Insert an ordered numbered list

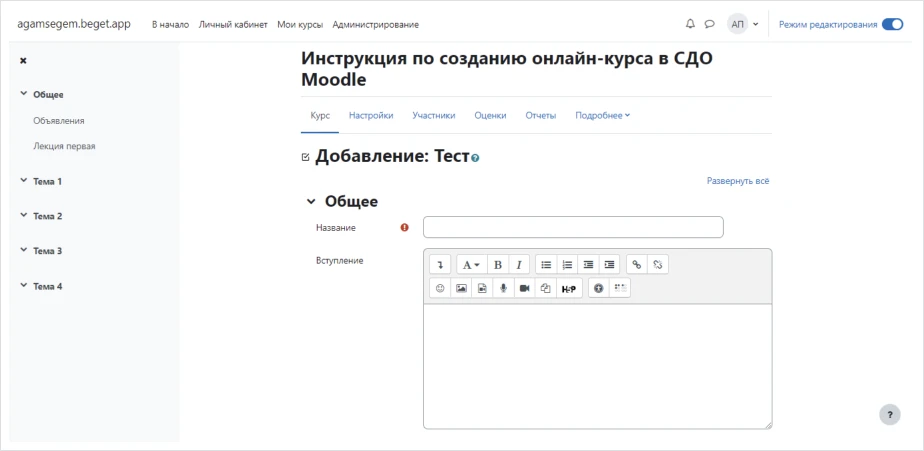pyautogui.click(x=567, y=265)
